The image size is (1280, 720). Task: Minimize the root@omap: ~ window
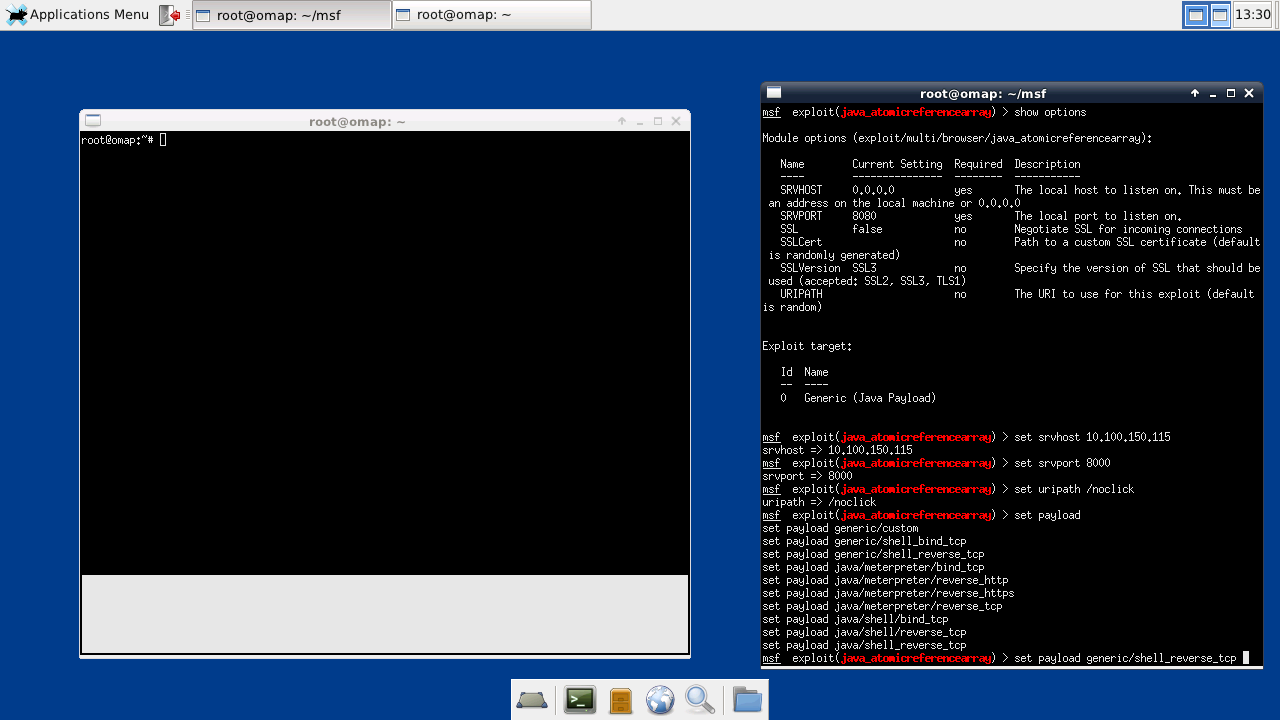640,121
